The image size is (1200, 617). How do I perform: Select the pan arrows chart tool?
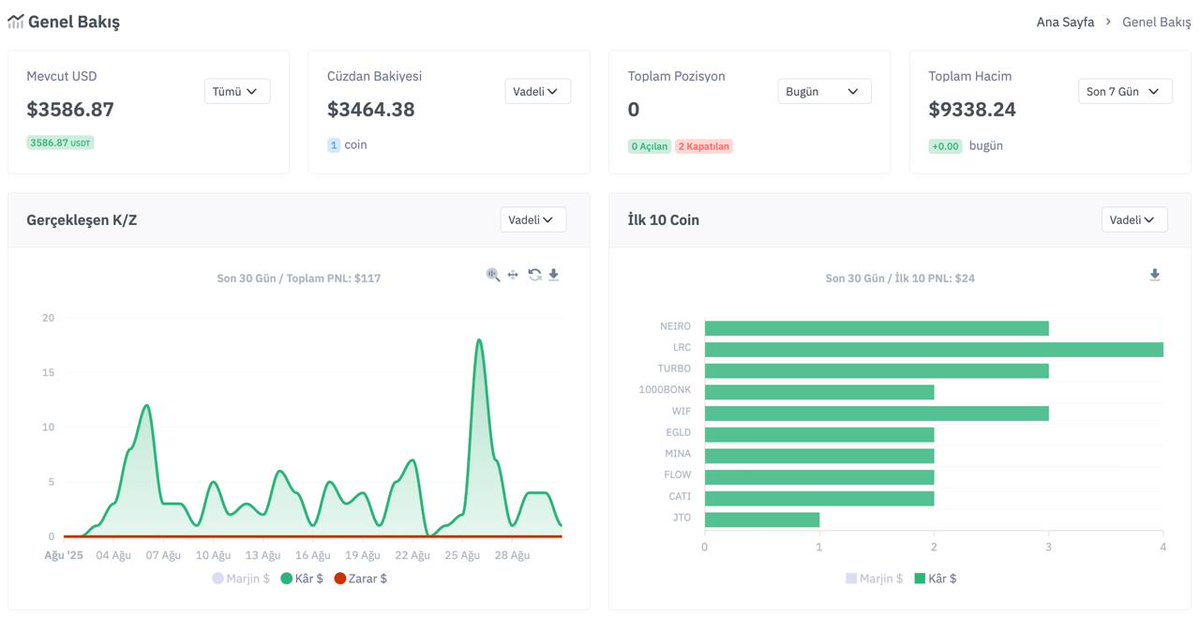point(513,275)
